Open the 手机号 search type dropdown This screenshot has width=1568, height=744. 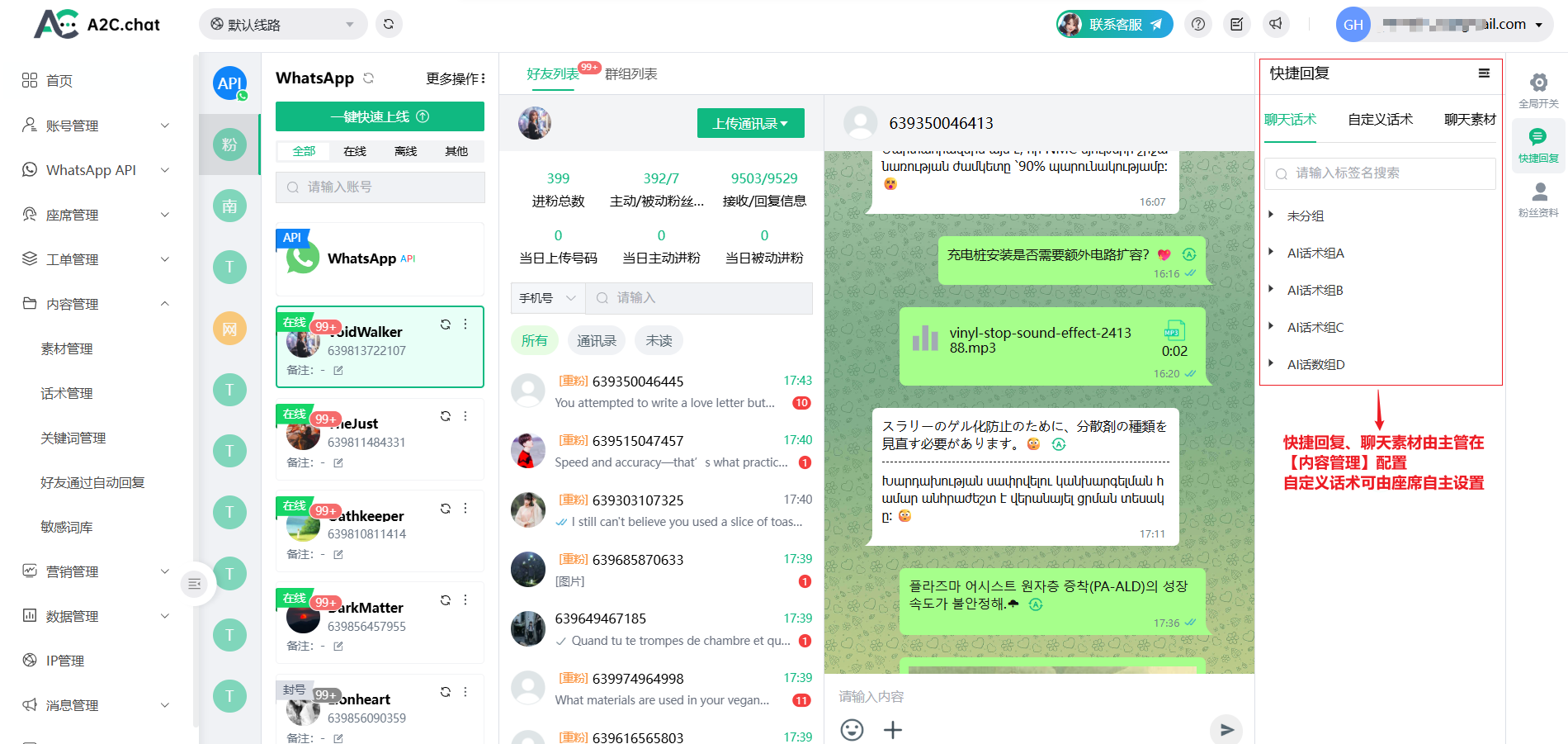tap(547, 298)
